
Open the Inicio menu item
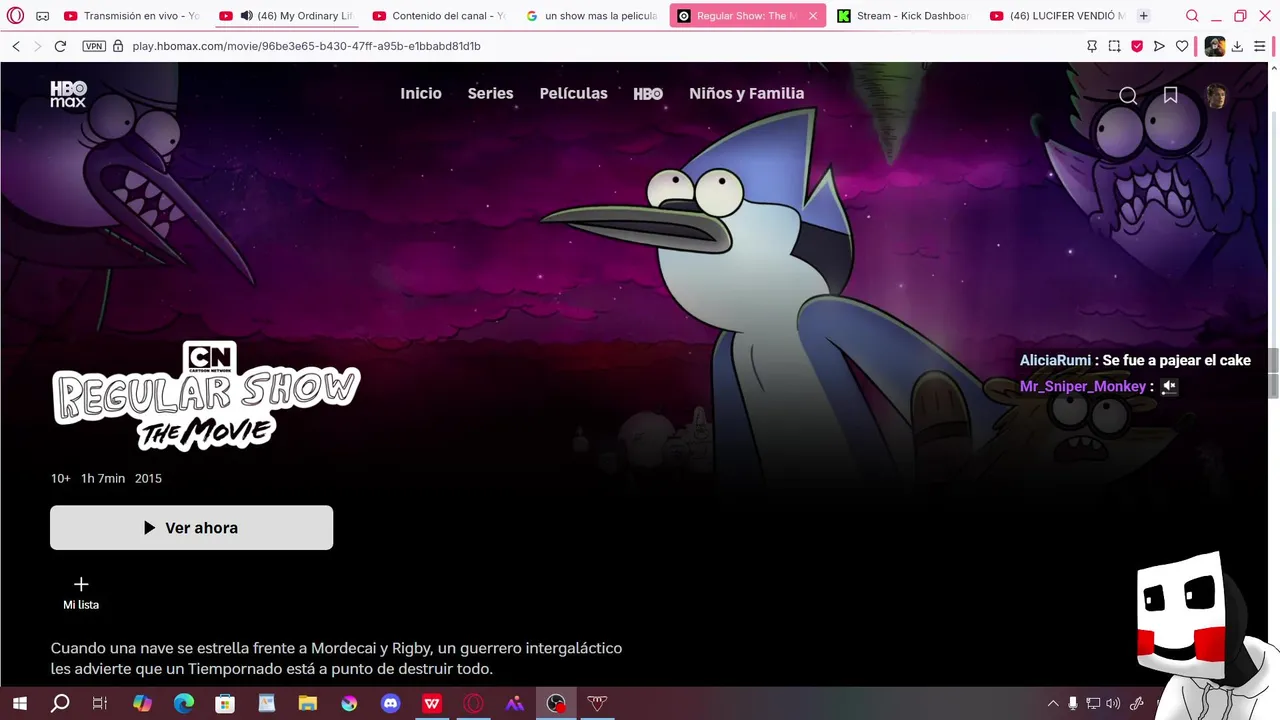[421, 93]
